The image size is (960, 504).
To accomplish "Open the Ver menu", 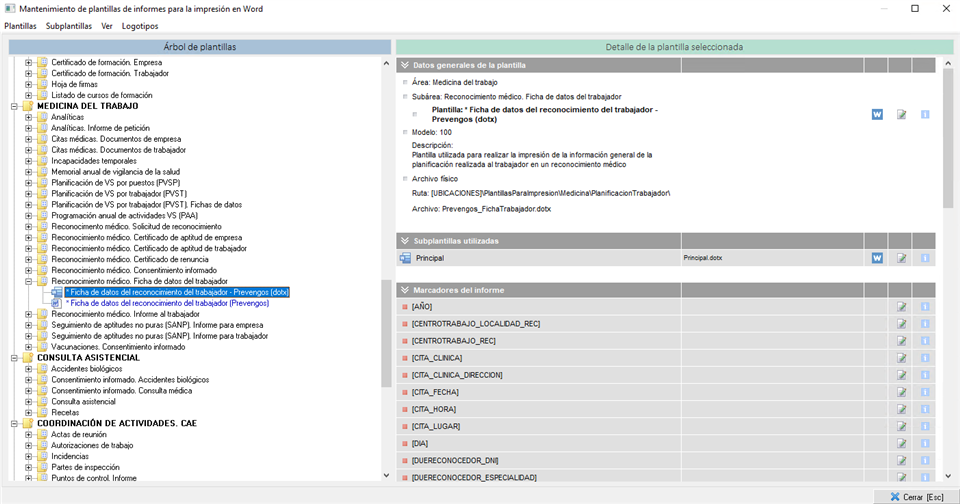I will pos(107,26).
